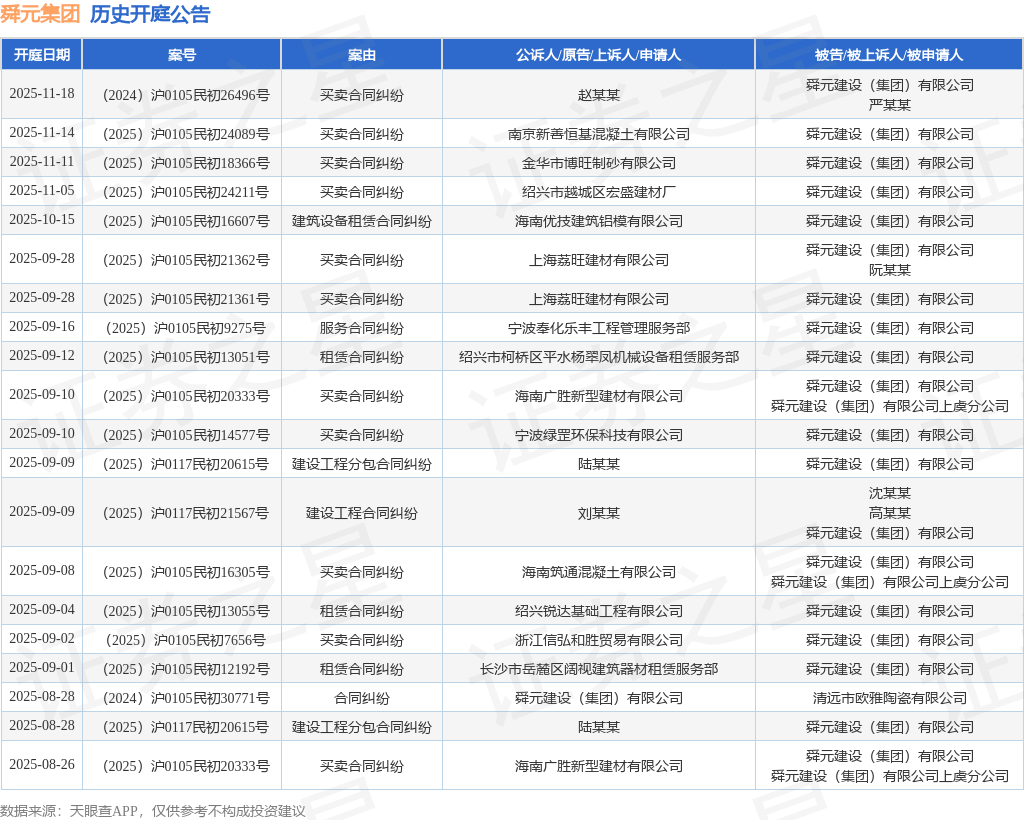Click case number 沪0105民初16305号
The image size is (1024, 820).
click(x=210, y=573)
